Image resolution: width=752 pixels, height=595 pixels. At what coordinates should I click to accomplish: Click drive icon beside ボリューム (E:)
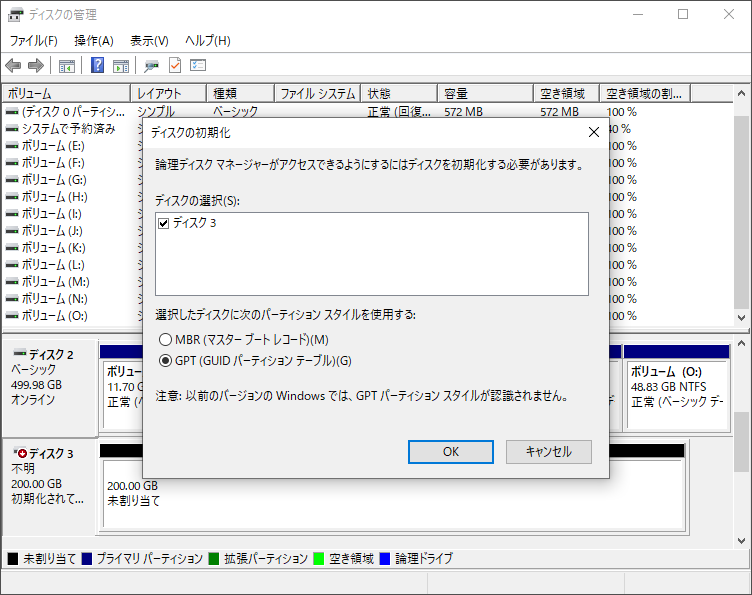(x=12, y=146)
